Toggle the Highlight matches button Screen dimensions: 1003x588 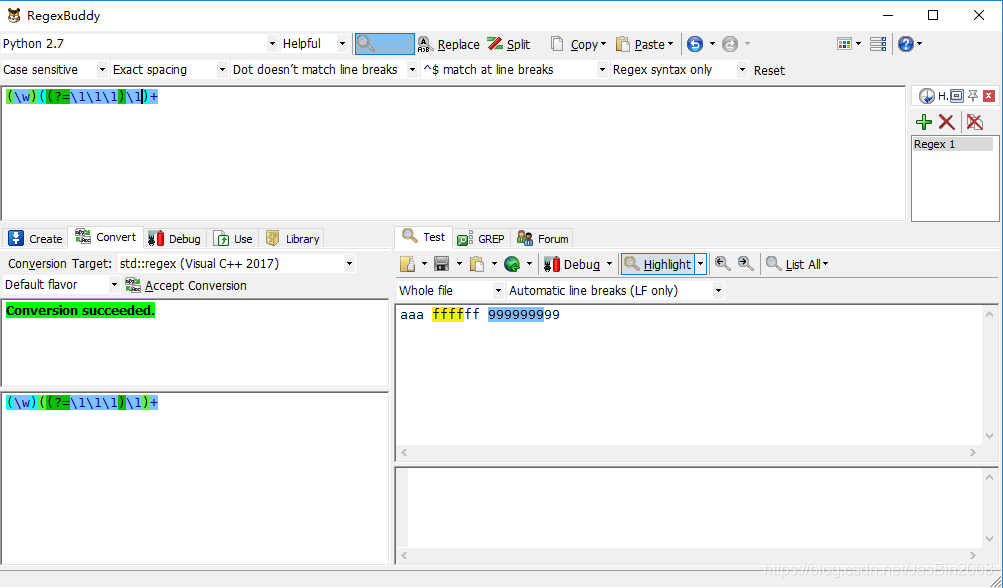(658, 264)
